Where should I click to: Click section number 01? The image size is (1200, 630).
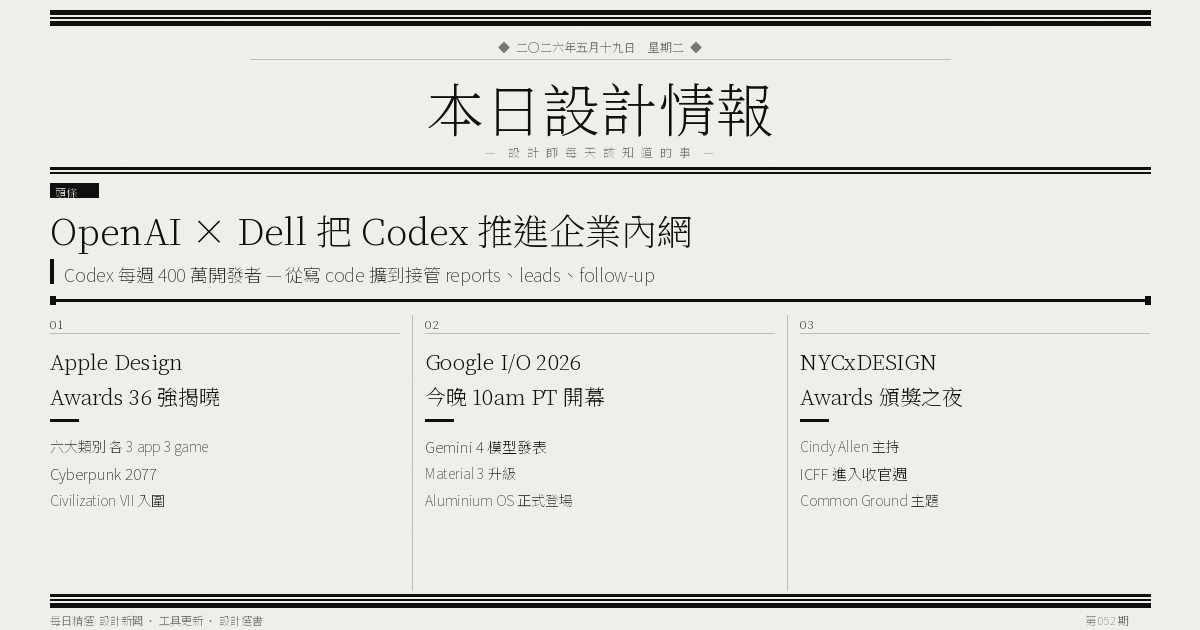pos(57,325)
